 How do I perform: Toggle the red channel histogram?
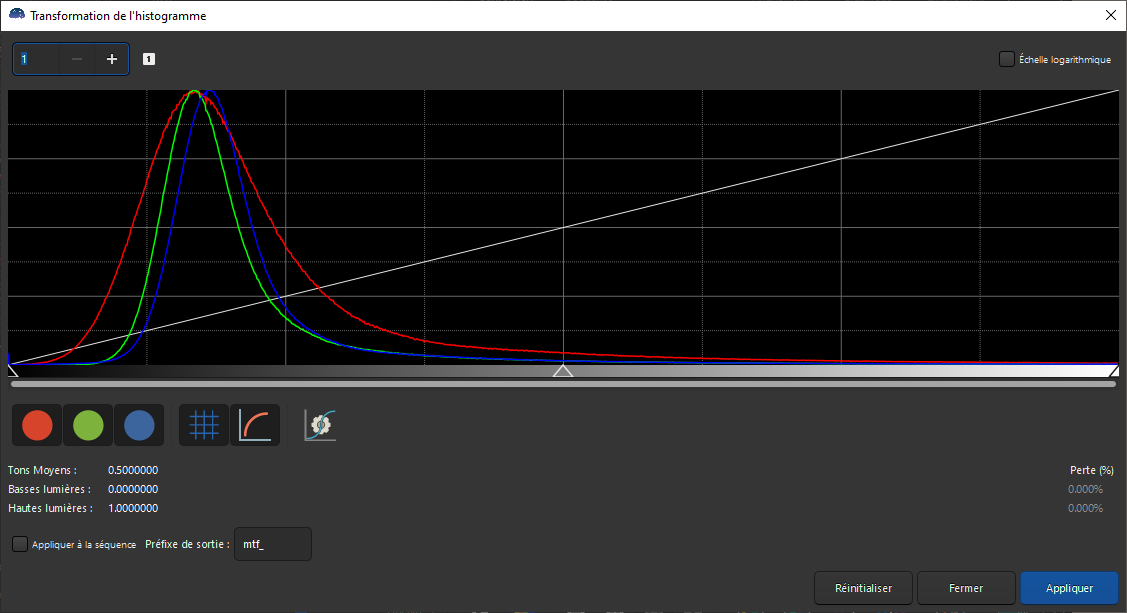tap(37, 425)
